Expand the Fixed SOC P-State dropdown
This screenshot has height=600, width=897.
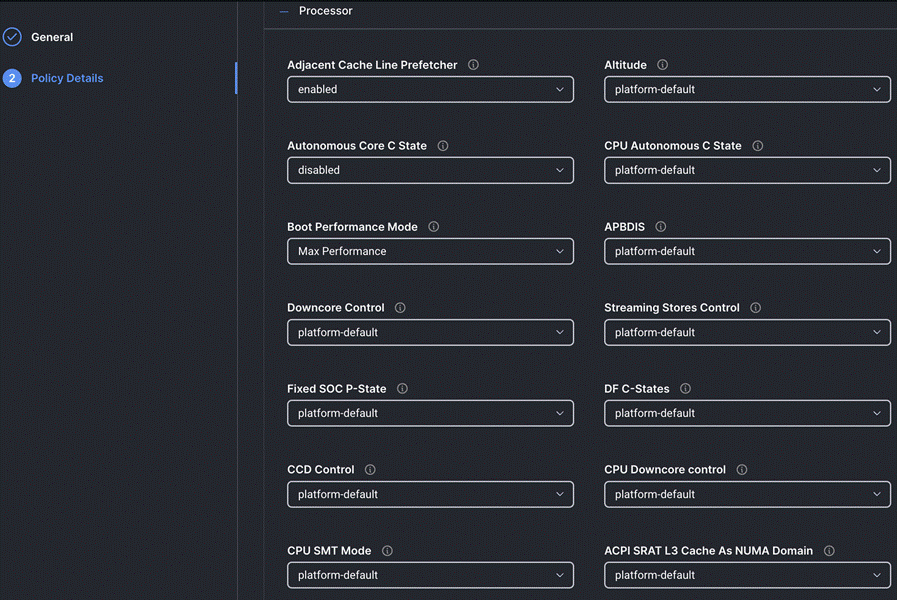click(x=430, y=413)
